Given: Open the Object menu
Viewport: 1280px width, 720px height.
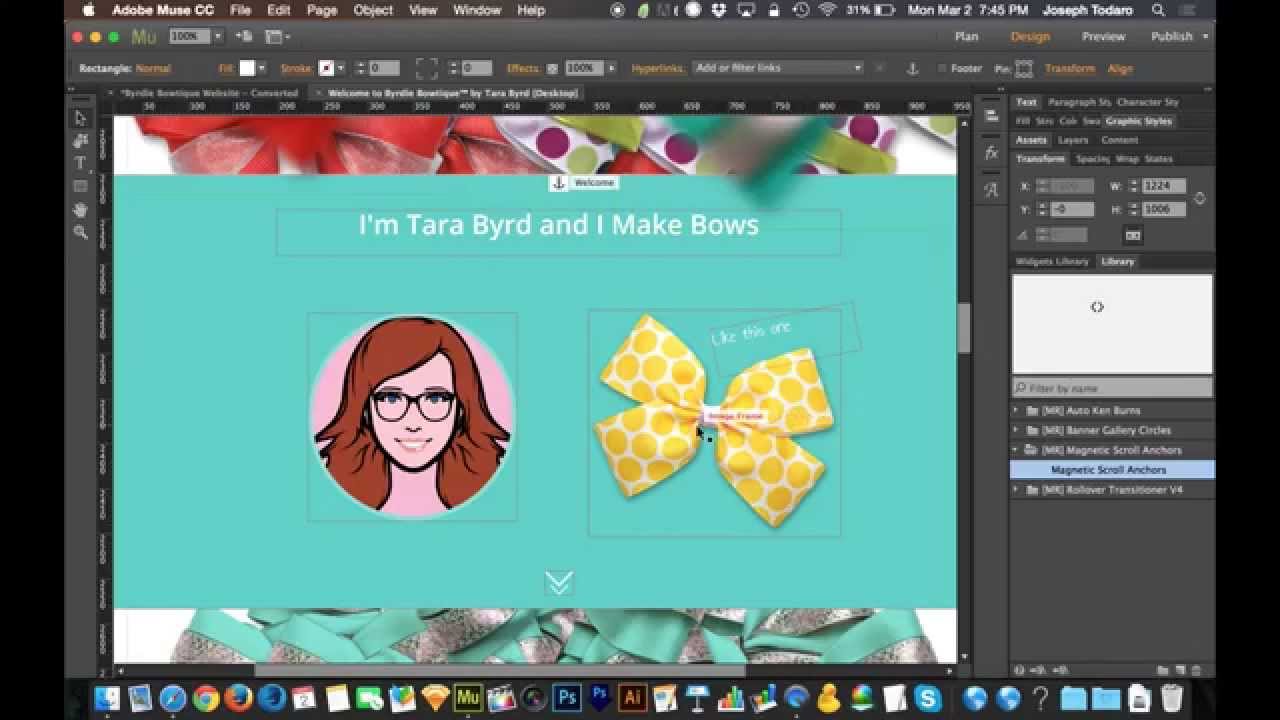Looking at the screenshot, I should [373, 10].
